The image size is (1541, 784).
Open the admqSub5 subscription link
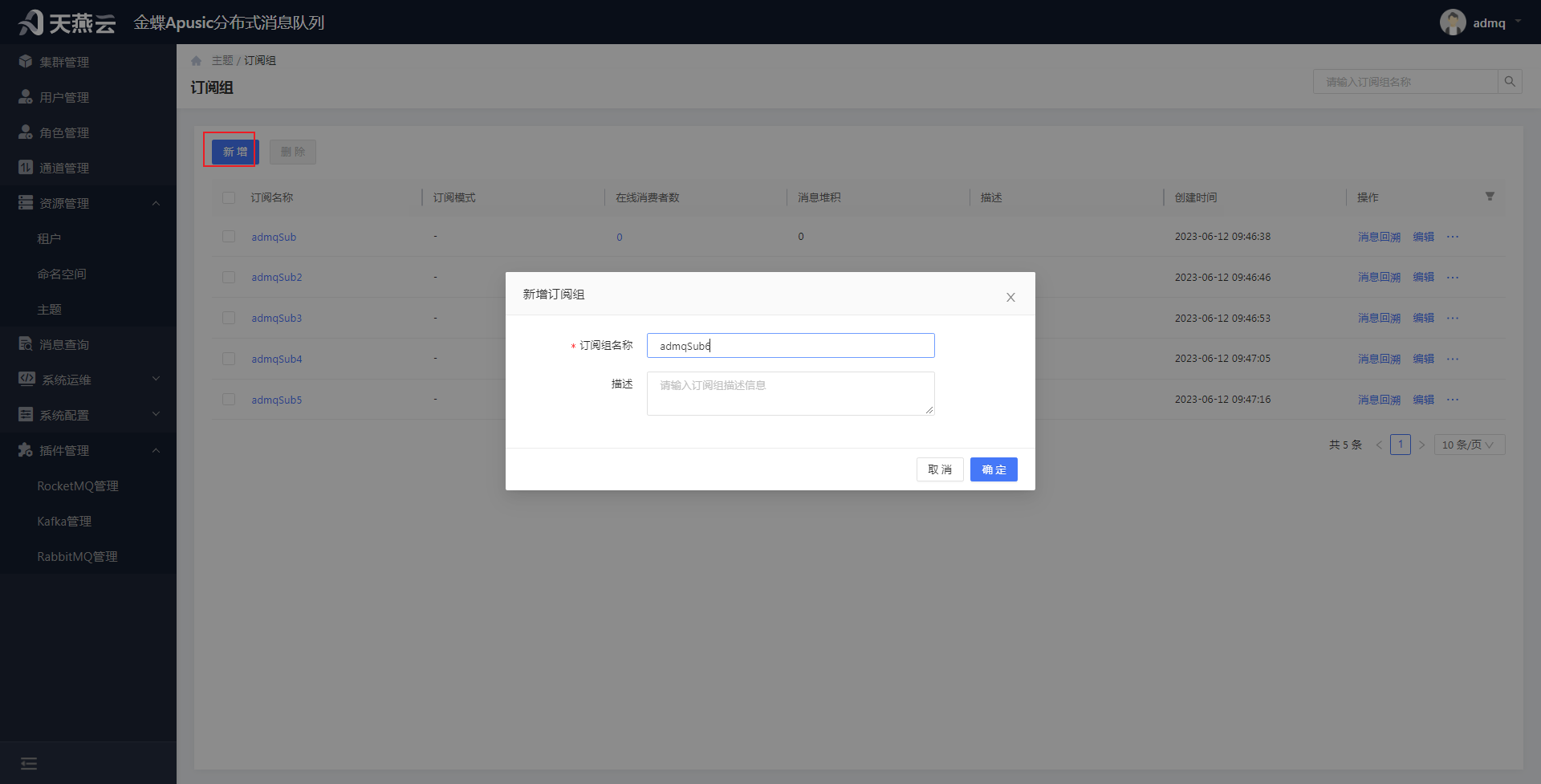pyautogui.click(x=277, y=400)
